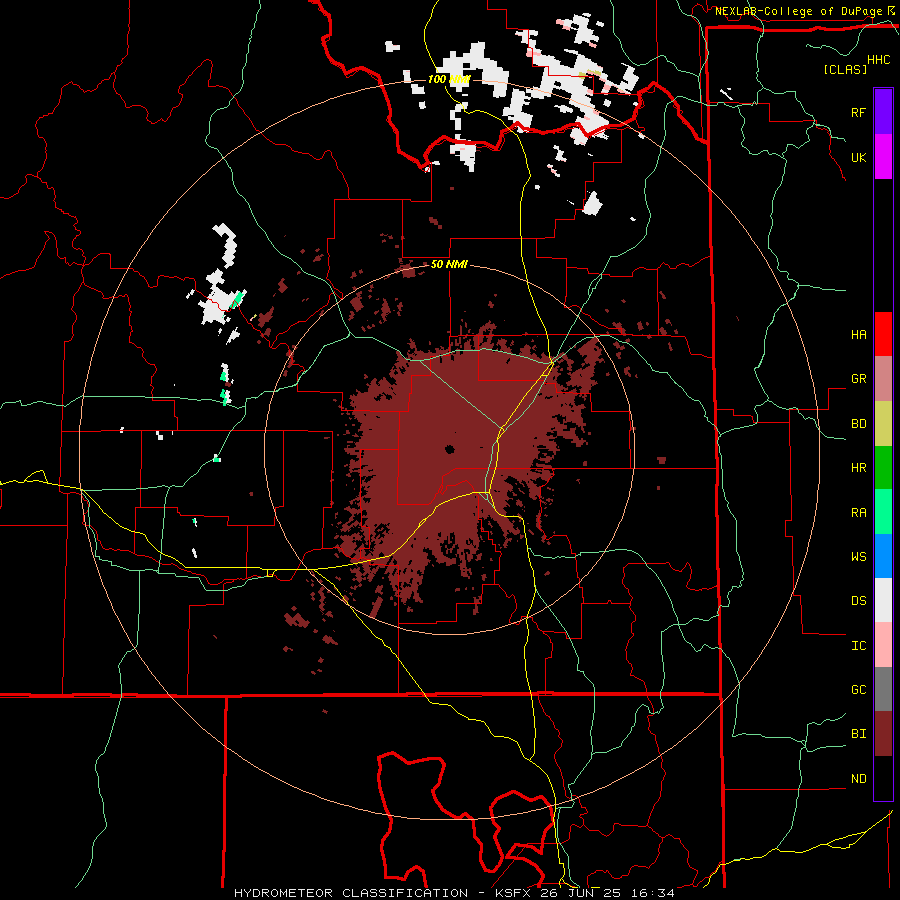Click the BI legend label

coord(858,734)
